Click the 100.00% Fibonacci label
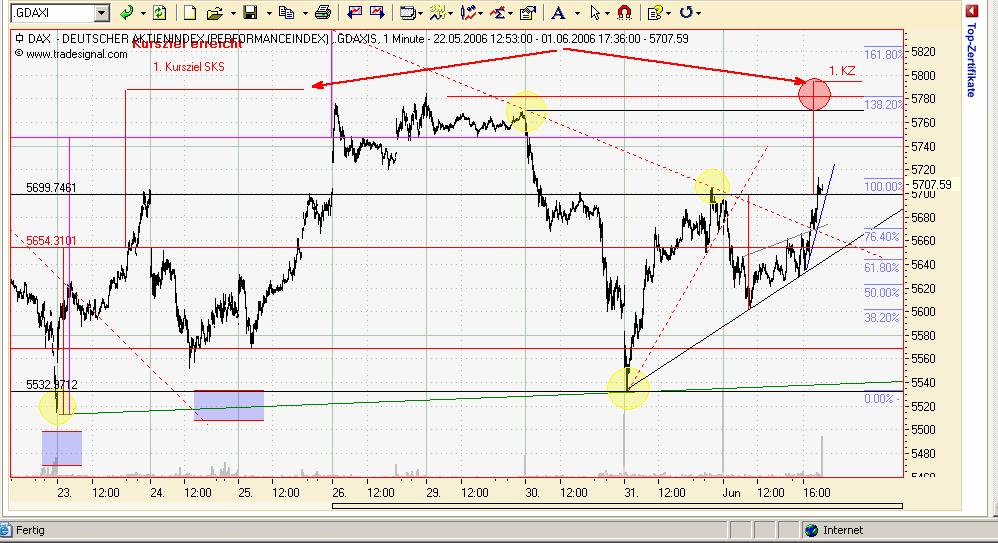The height and width of the screenshot is (543, 998). tap(883, 187)
